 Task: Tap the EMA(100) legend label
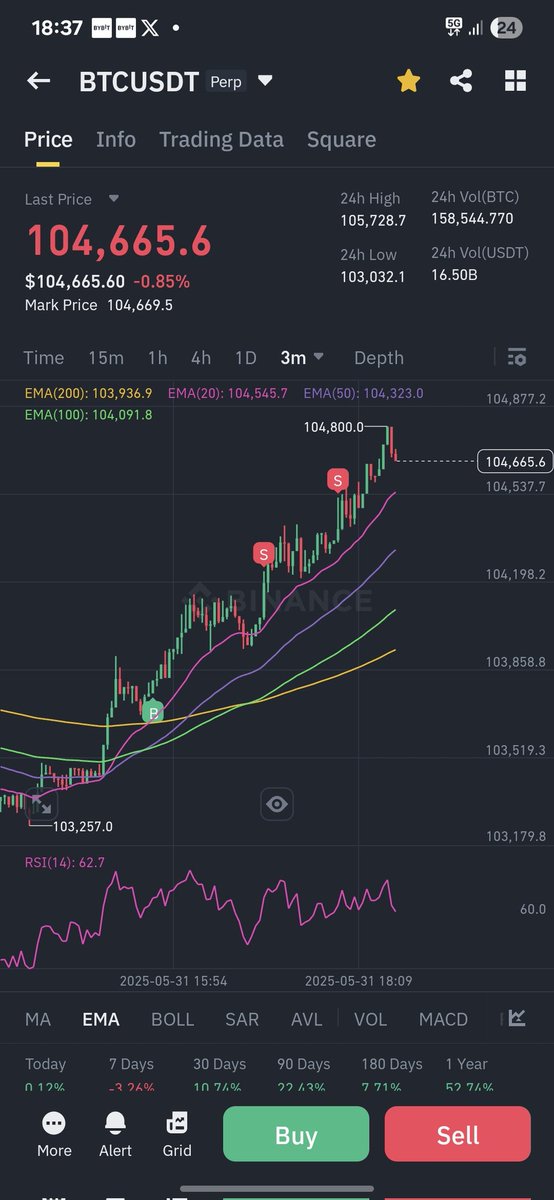tap(88, 414)
